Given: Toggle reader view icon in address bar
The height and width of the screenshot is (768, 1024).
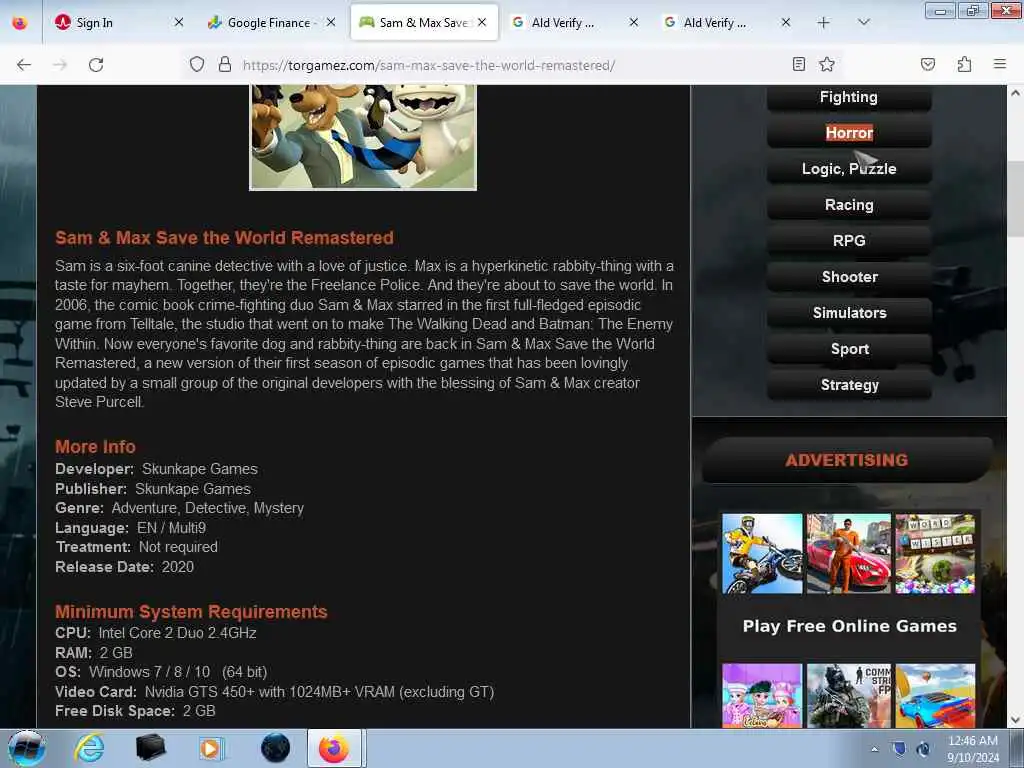Looking at the screenshot, I should [799, 64].
